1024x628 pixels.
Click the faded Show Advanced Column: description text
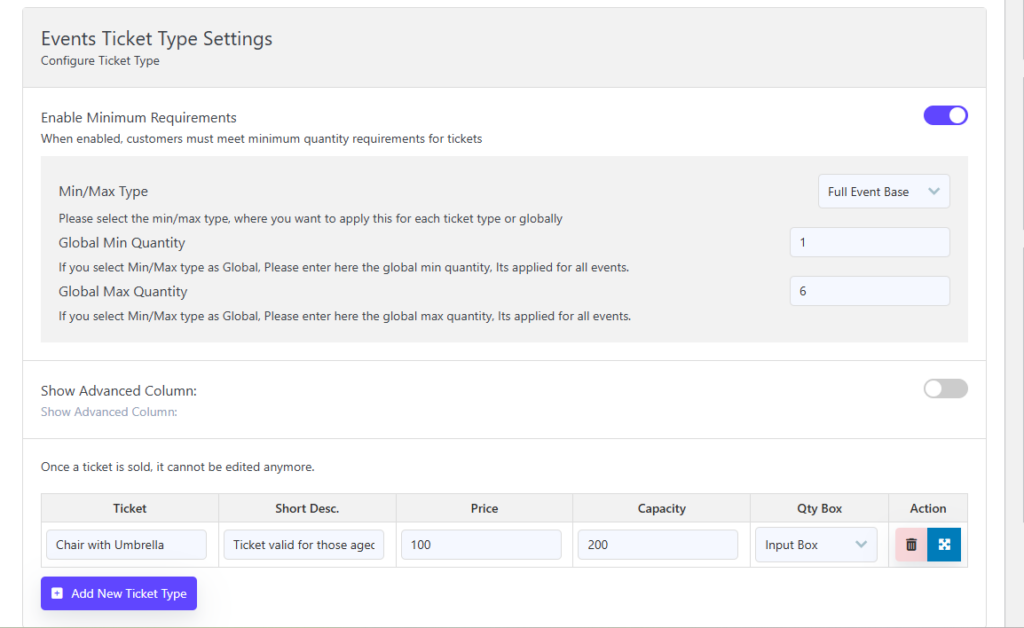coord(109,412)
